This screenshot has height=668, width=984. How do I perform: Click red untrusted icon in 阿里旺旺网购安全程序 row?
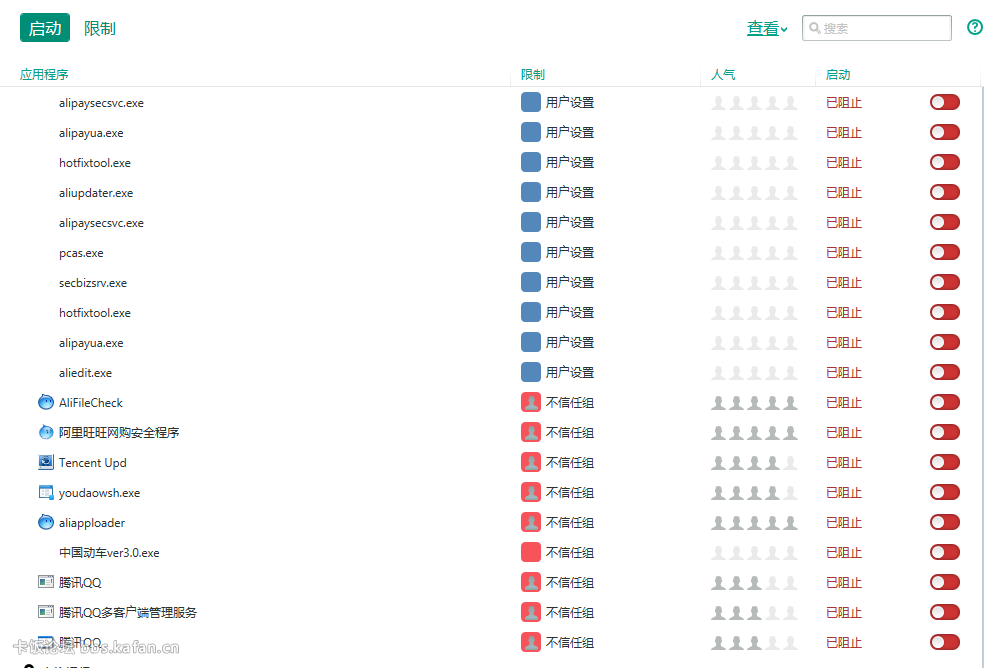pos(531,433)
